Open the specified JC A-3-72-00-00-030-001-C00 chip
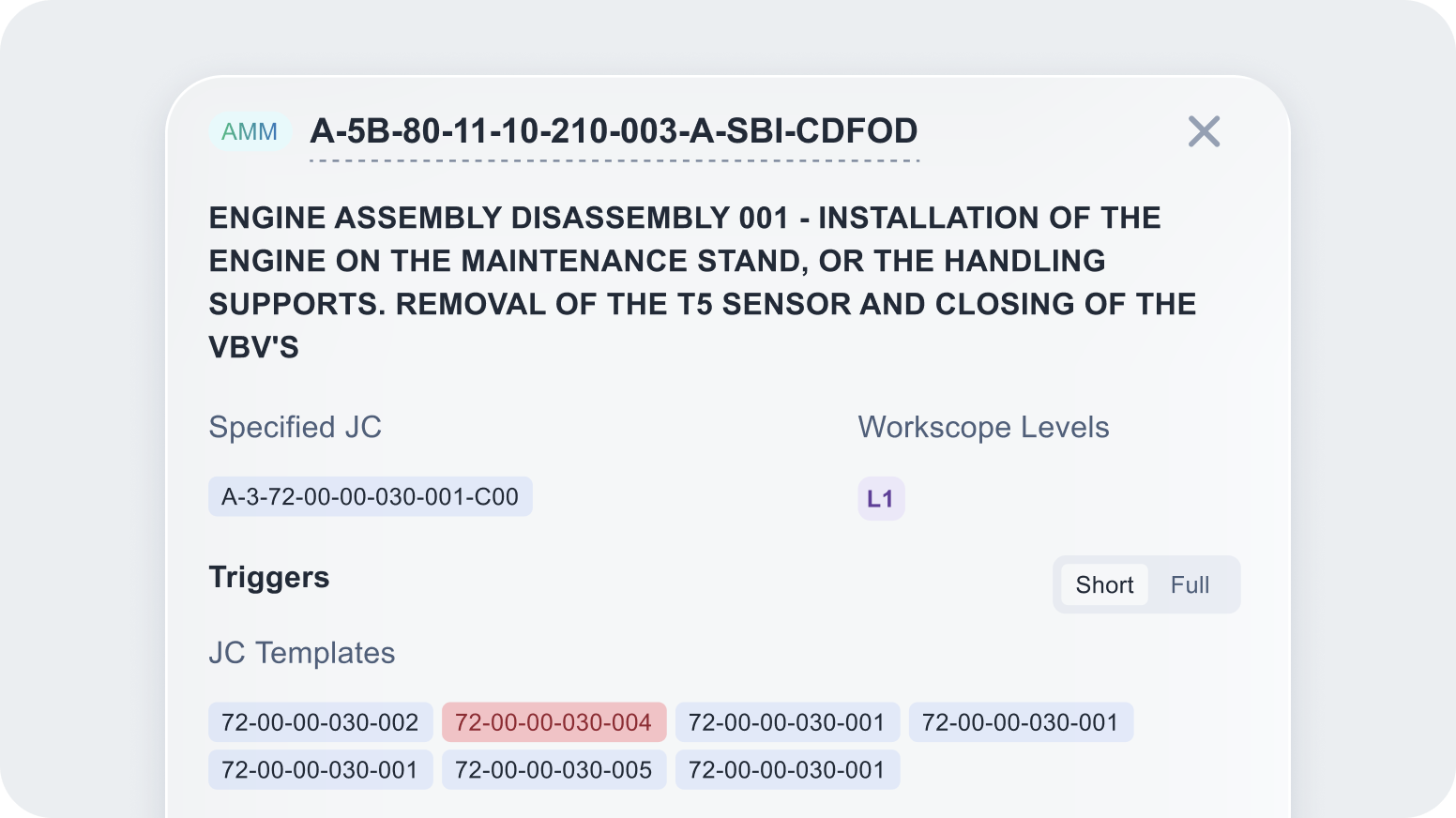Viewport: 1456px width, 818px height. click(370, 496)
